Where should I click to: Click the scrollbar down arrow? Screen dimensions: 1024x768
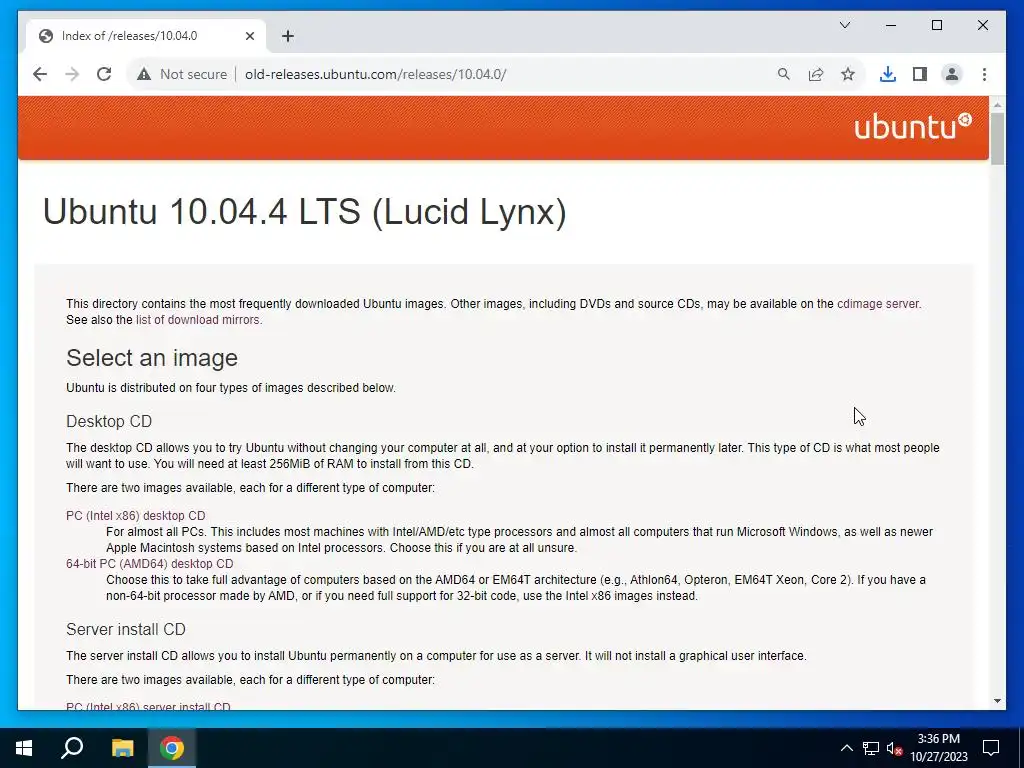click(997, 701)
